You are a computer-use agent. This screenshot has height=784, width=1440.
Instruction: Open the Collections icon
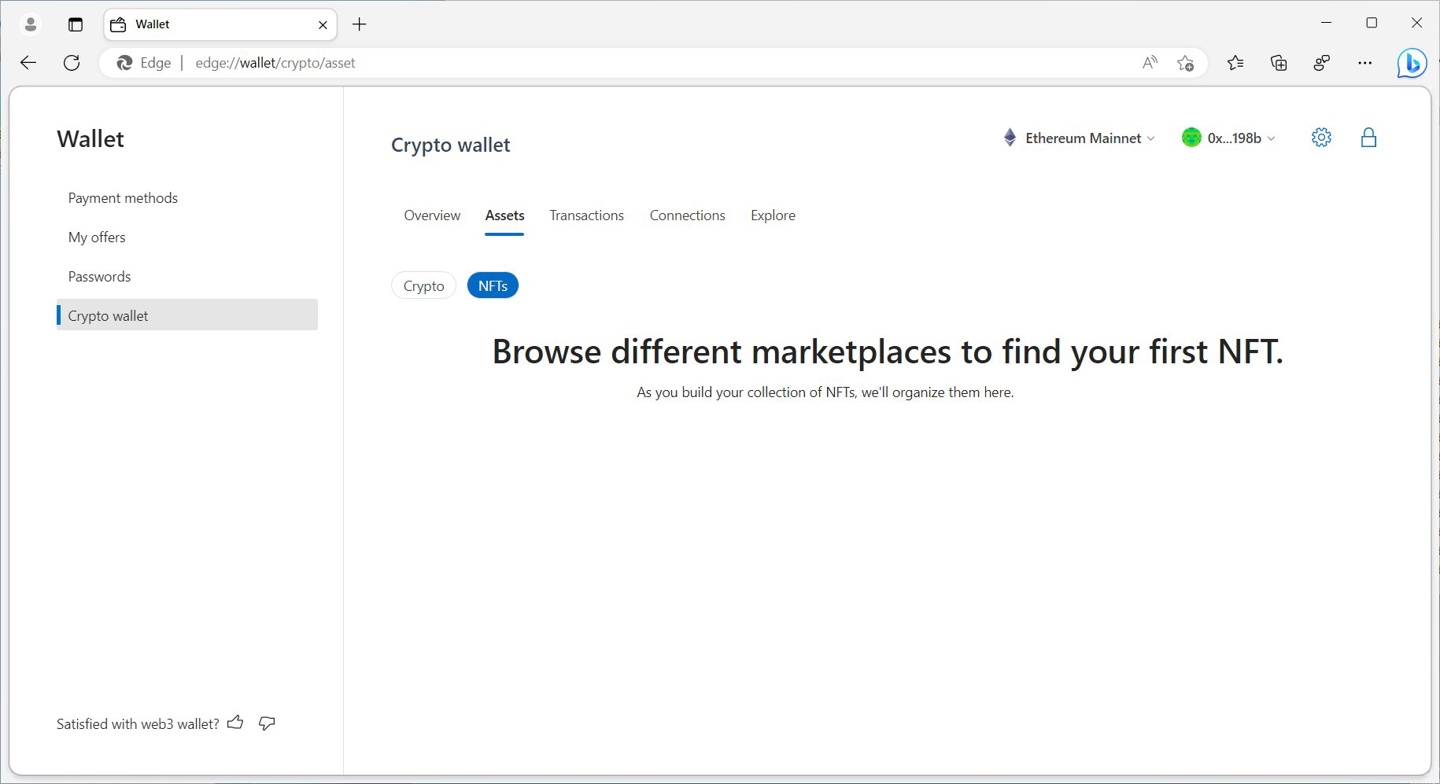click(x=1278, y=63)
